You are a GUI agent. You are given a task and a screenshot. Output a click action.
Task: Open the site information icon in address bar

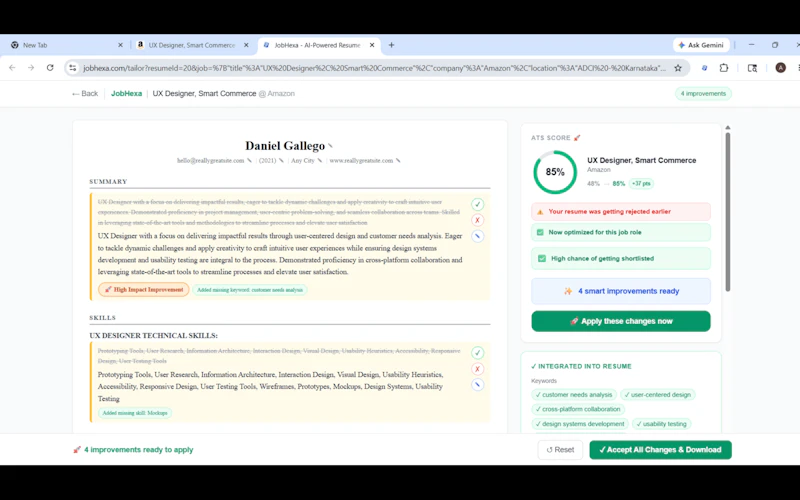[x=73, y=68]
